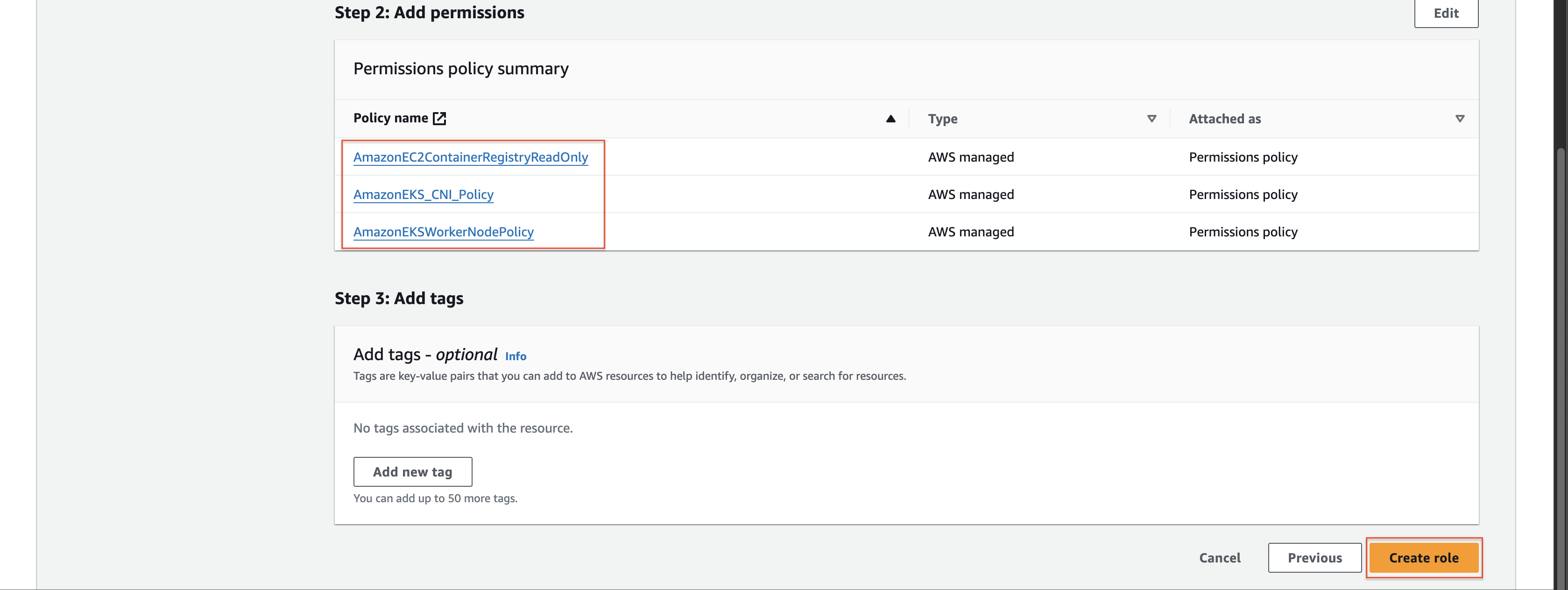Sort by the Attached as column arrow

(1460, 119)
